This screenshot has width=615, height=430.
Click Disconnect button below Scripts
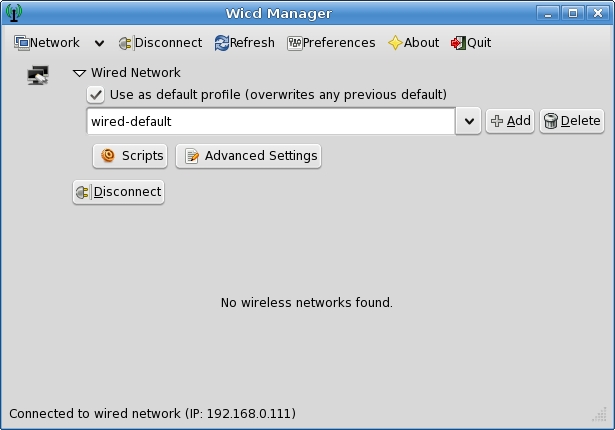pos(118,192)
